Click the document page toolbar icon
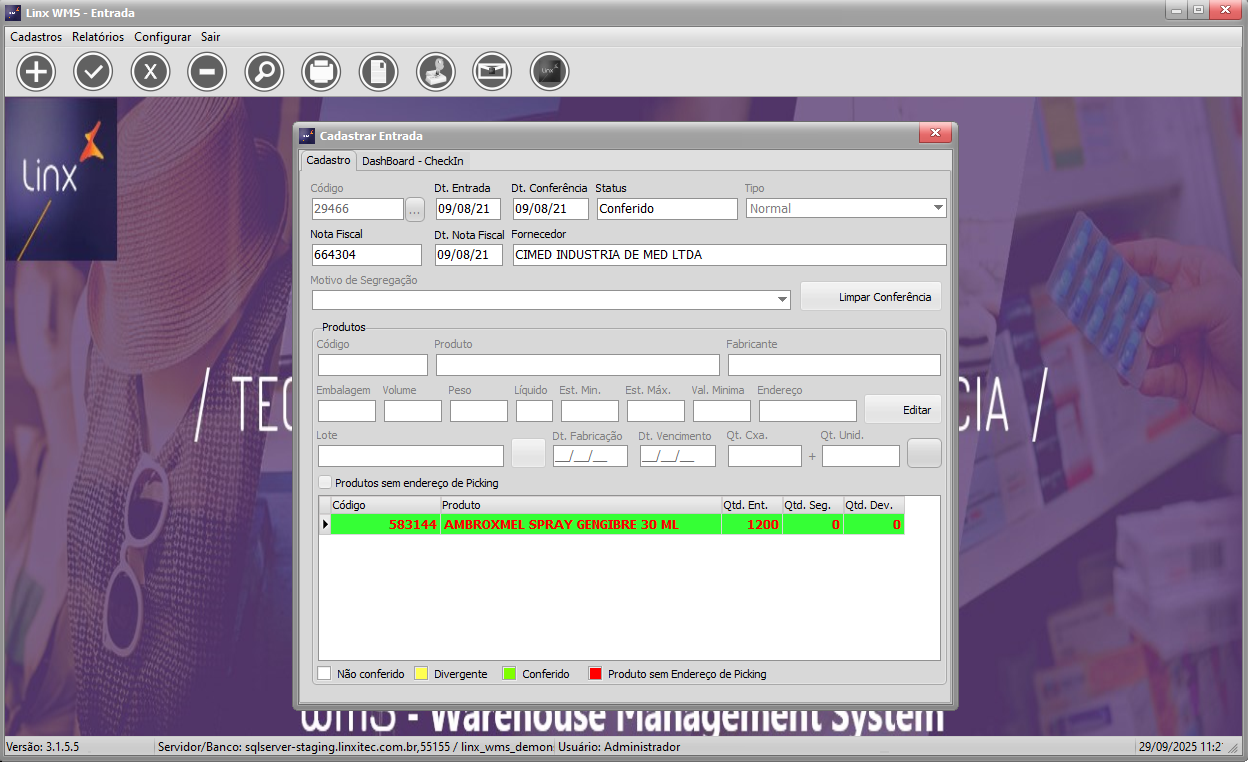 (x=378, y=72)
